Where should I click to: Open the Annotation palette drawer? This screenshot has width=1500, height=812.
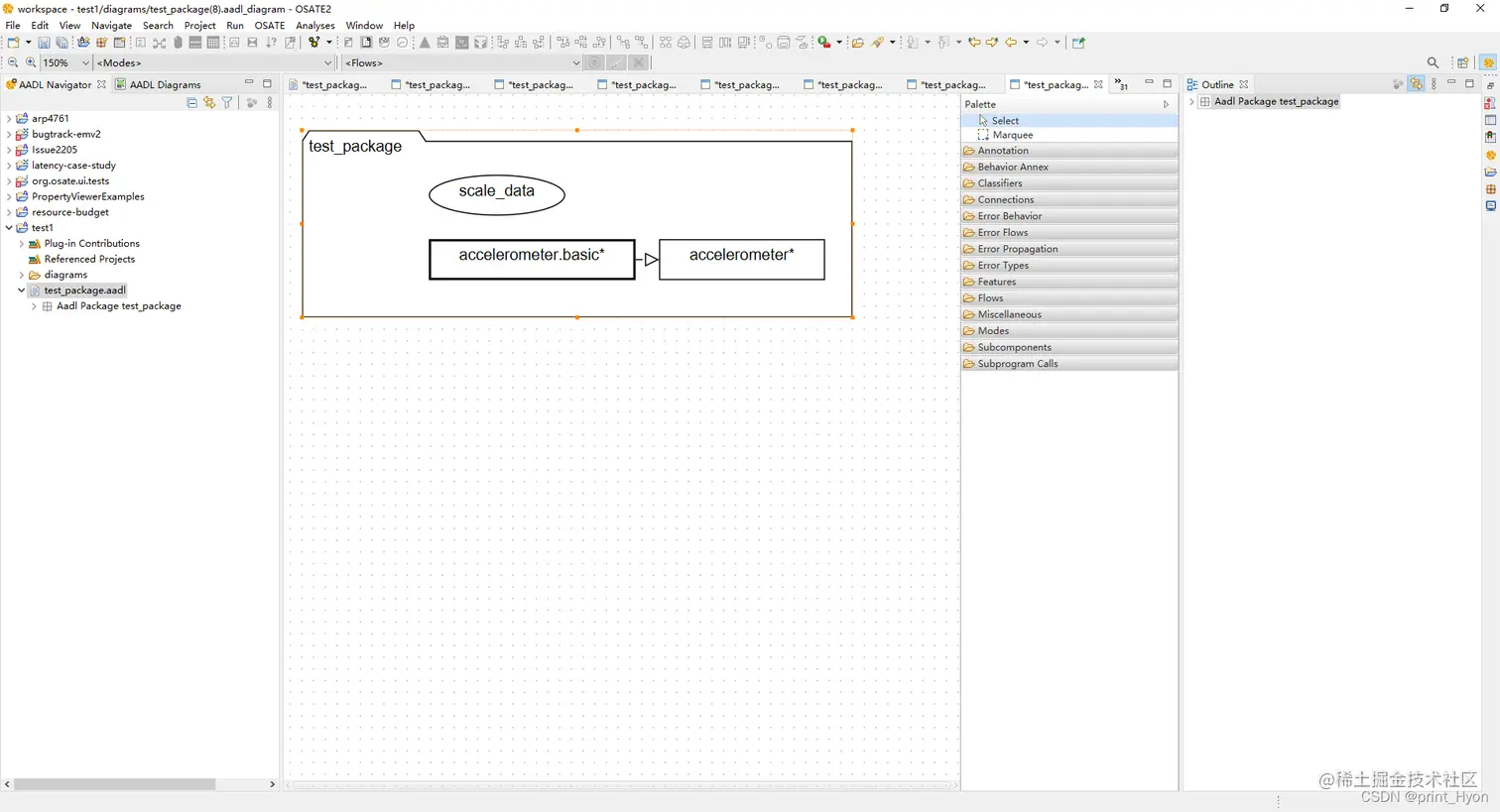pos(1069,151)
